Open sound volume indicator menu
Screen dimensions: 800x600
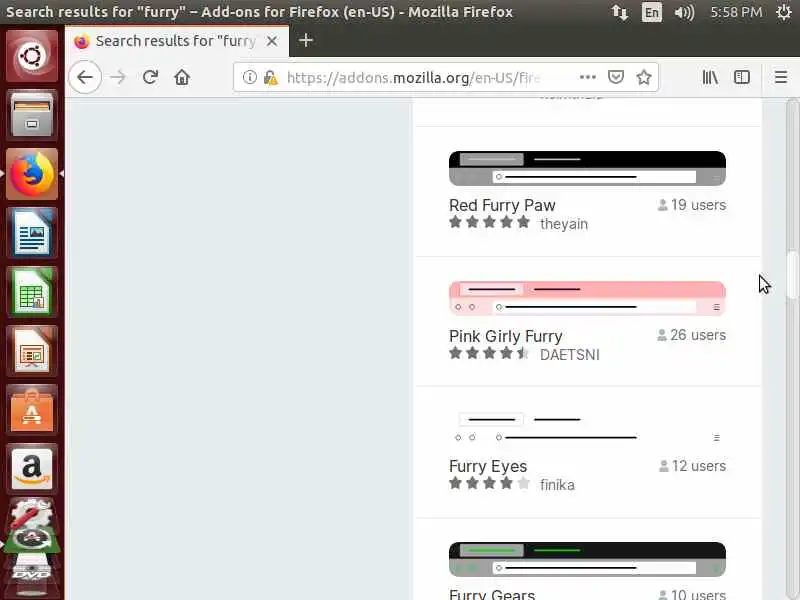coord(684,12)
